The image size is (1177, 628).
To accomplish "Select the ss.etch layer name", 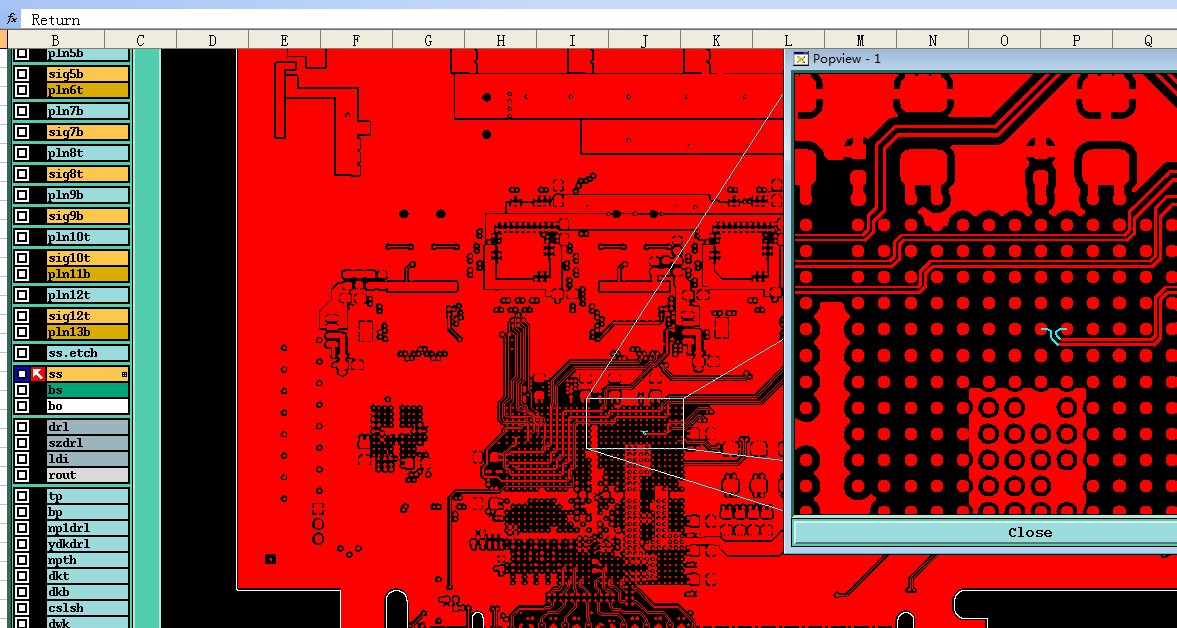I will tap(87, 353).
